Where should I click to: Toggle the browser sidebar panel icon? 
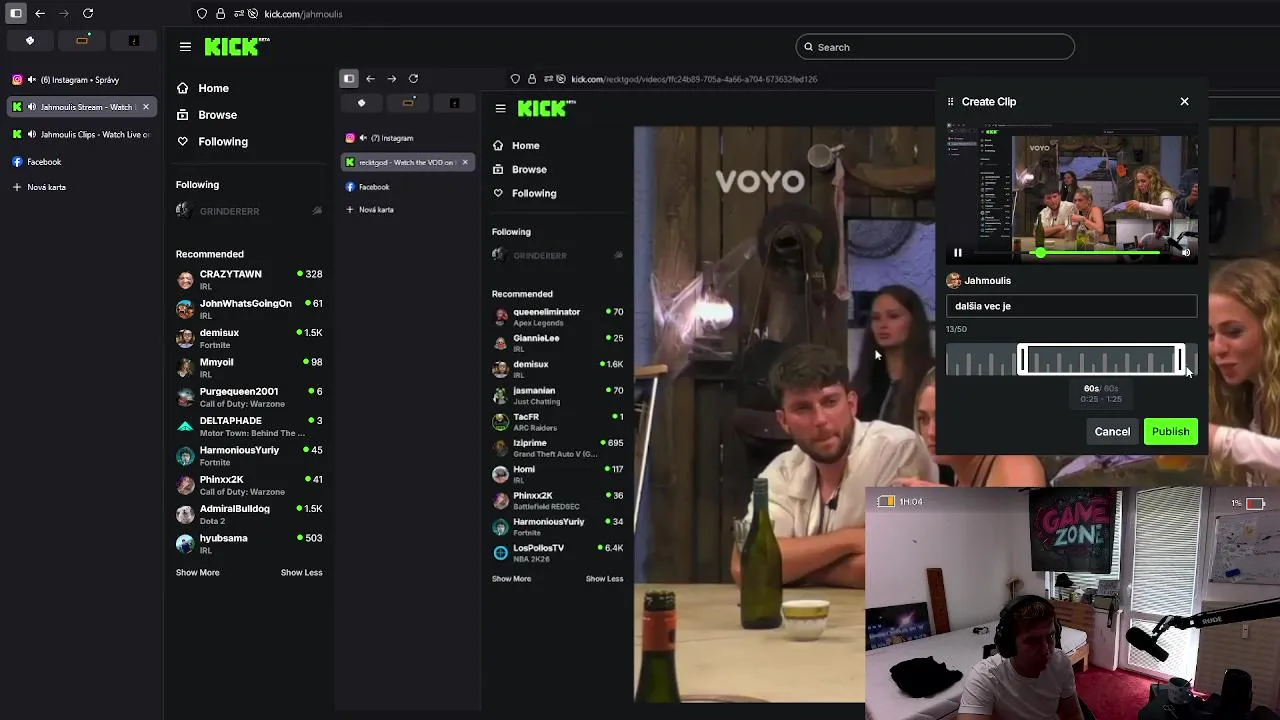pyautogui.click(x=16, y=13)
